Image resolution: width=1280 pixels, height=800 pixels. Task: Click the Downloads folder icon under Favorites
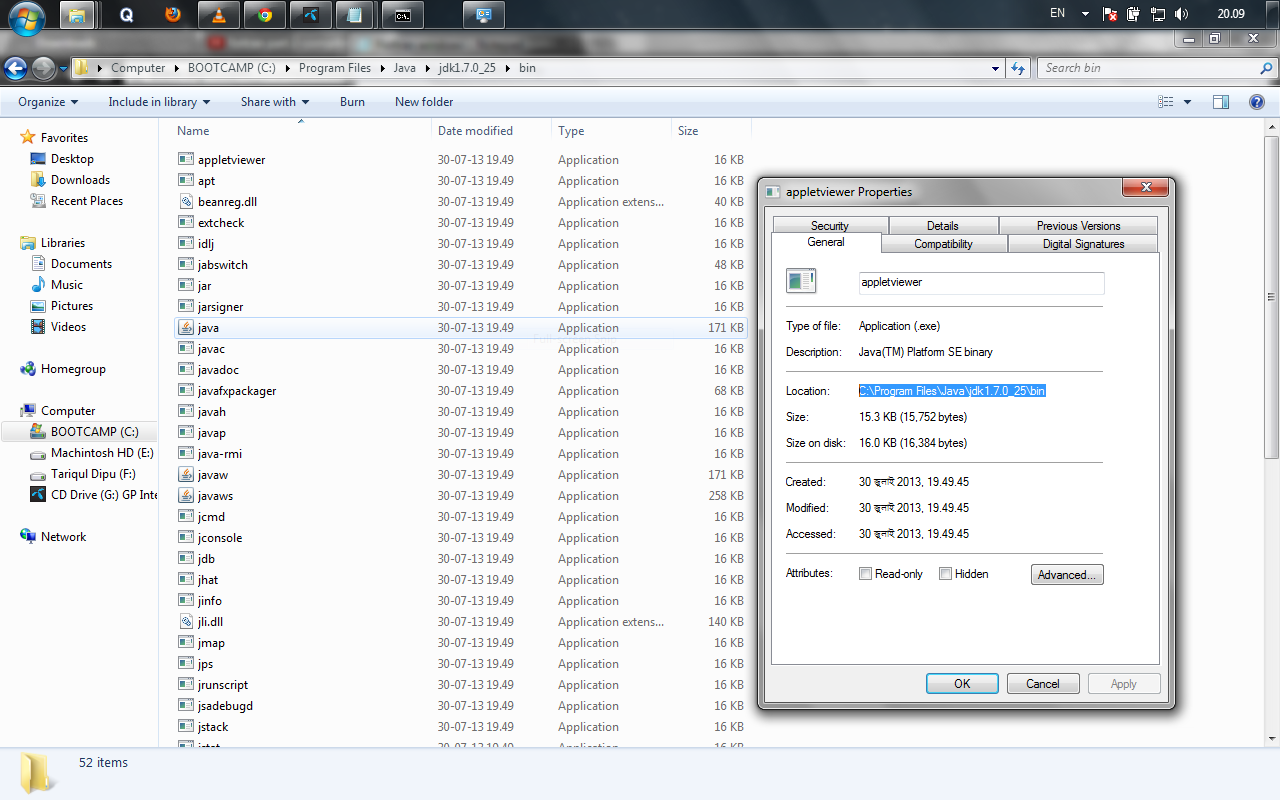click(38, 180)
